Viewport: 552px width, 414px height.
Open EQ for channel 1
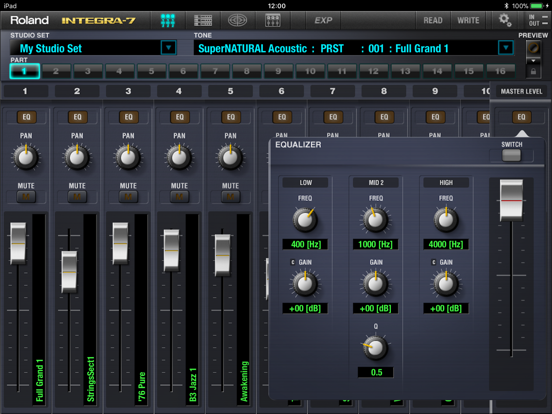tap(26, 117)
